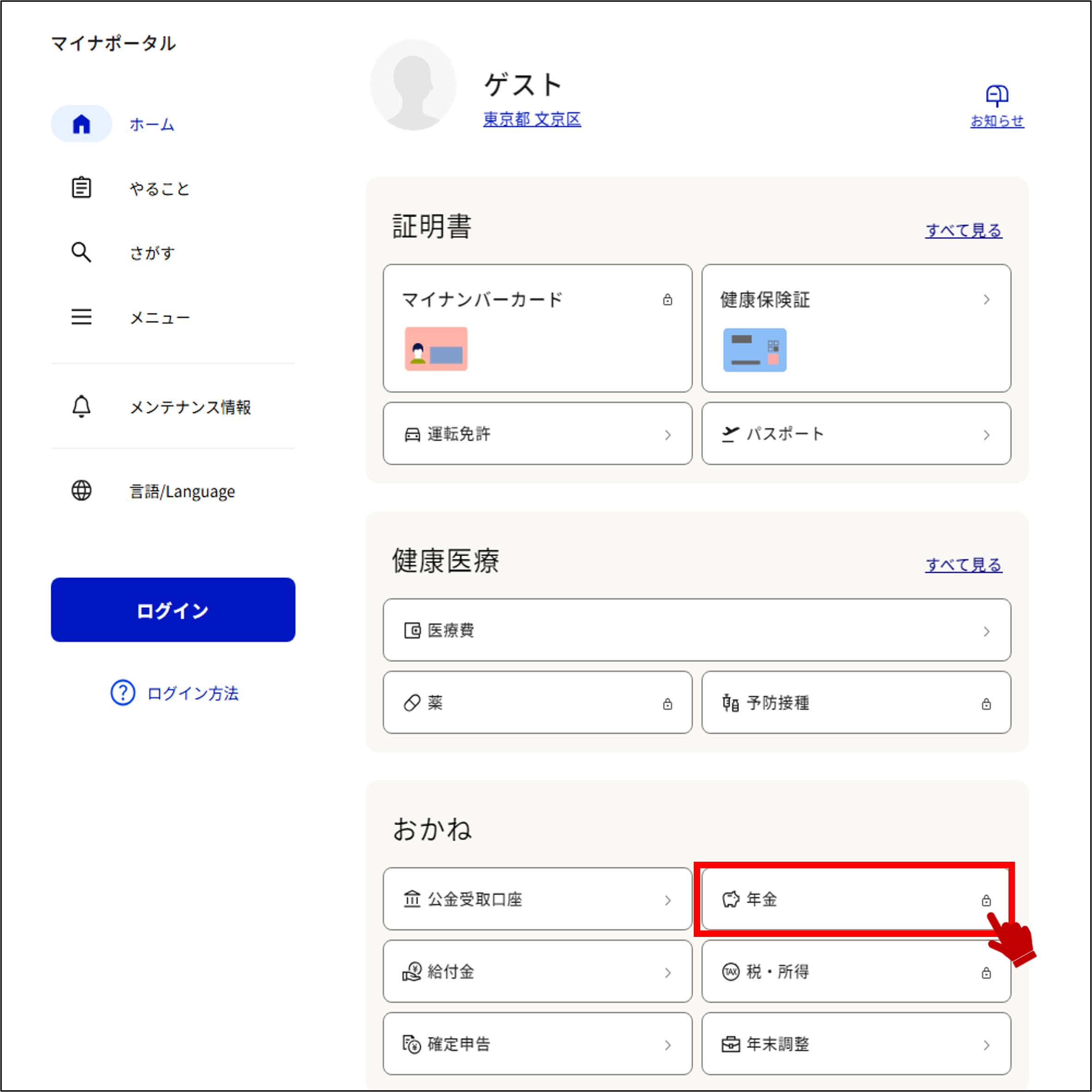Click the piggy bank icon beside 年金
Screen dimensions: 1092x1092
coord(731,899)
